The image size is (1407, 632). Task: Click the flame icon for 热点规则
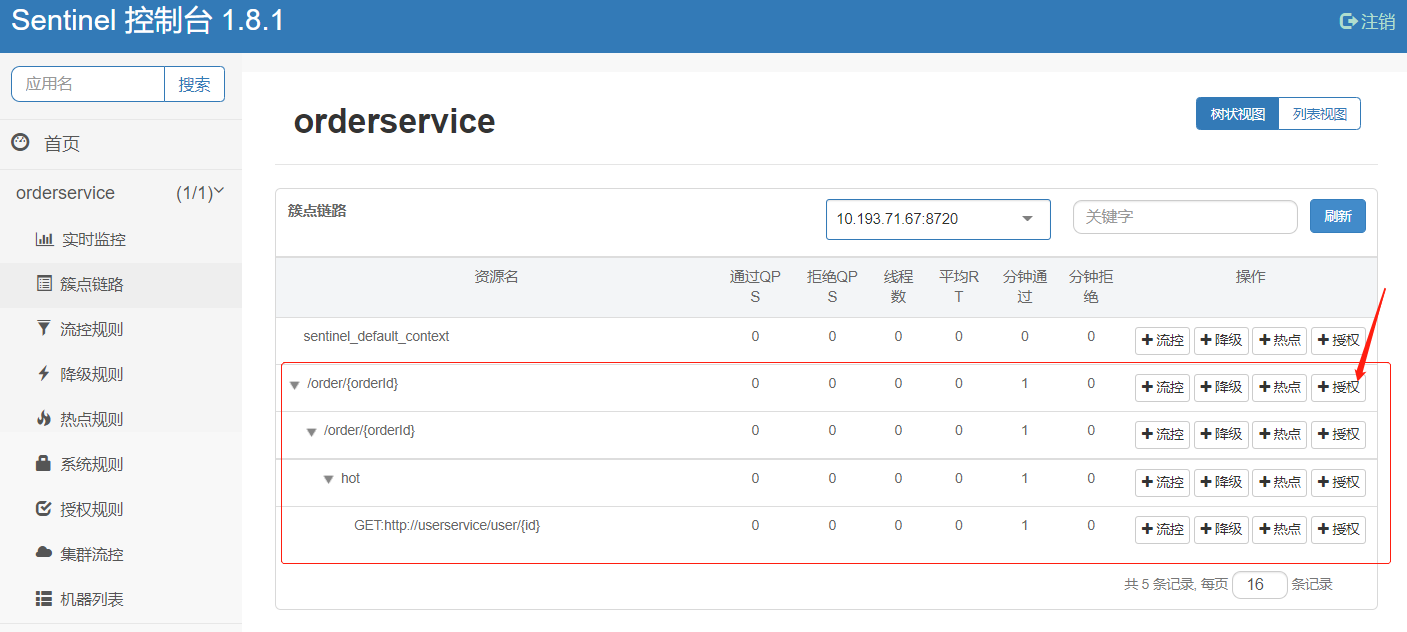point(43,418)
